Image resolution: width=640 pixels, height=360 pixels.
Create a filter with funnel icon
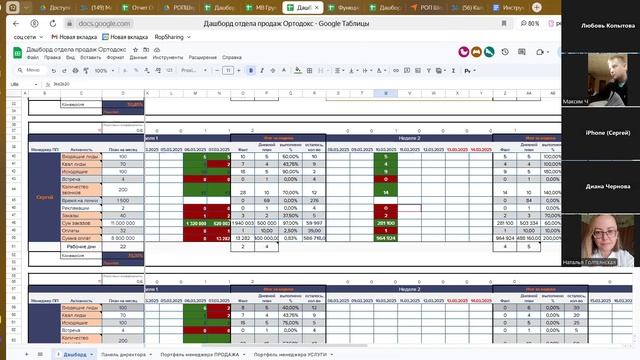[x=429, y=71]
